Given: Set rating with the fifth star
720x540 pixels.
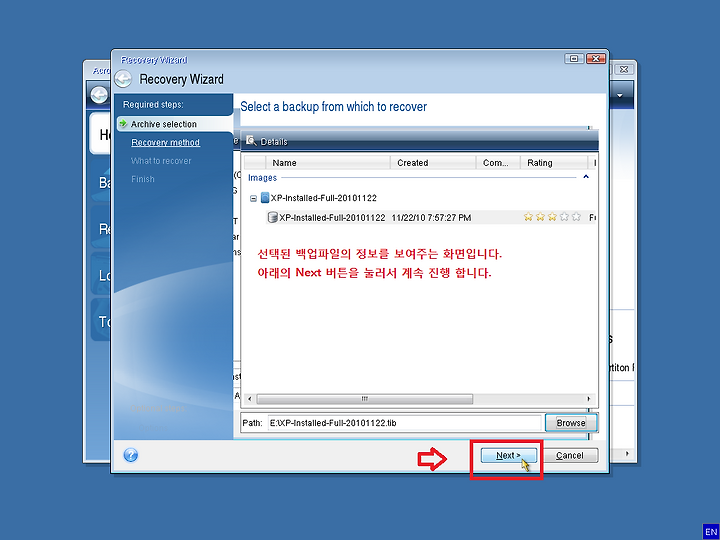Looking at the screenshot, I should pyautogui.click(x=576, y=217).
